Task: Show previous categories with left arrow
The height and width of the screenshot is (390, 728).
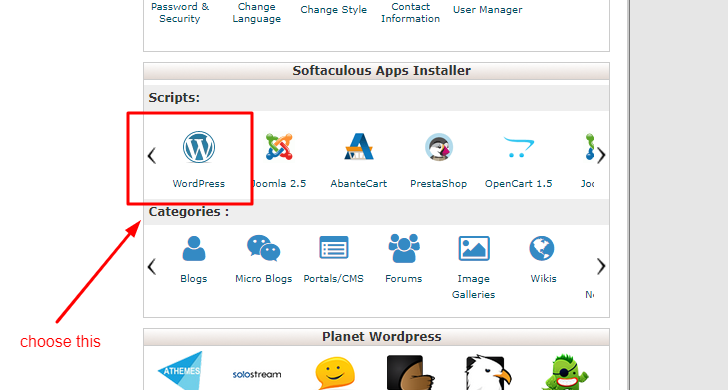Action: pos(151,266)
